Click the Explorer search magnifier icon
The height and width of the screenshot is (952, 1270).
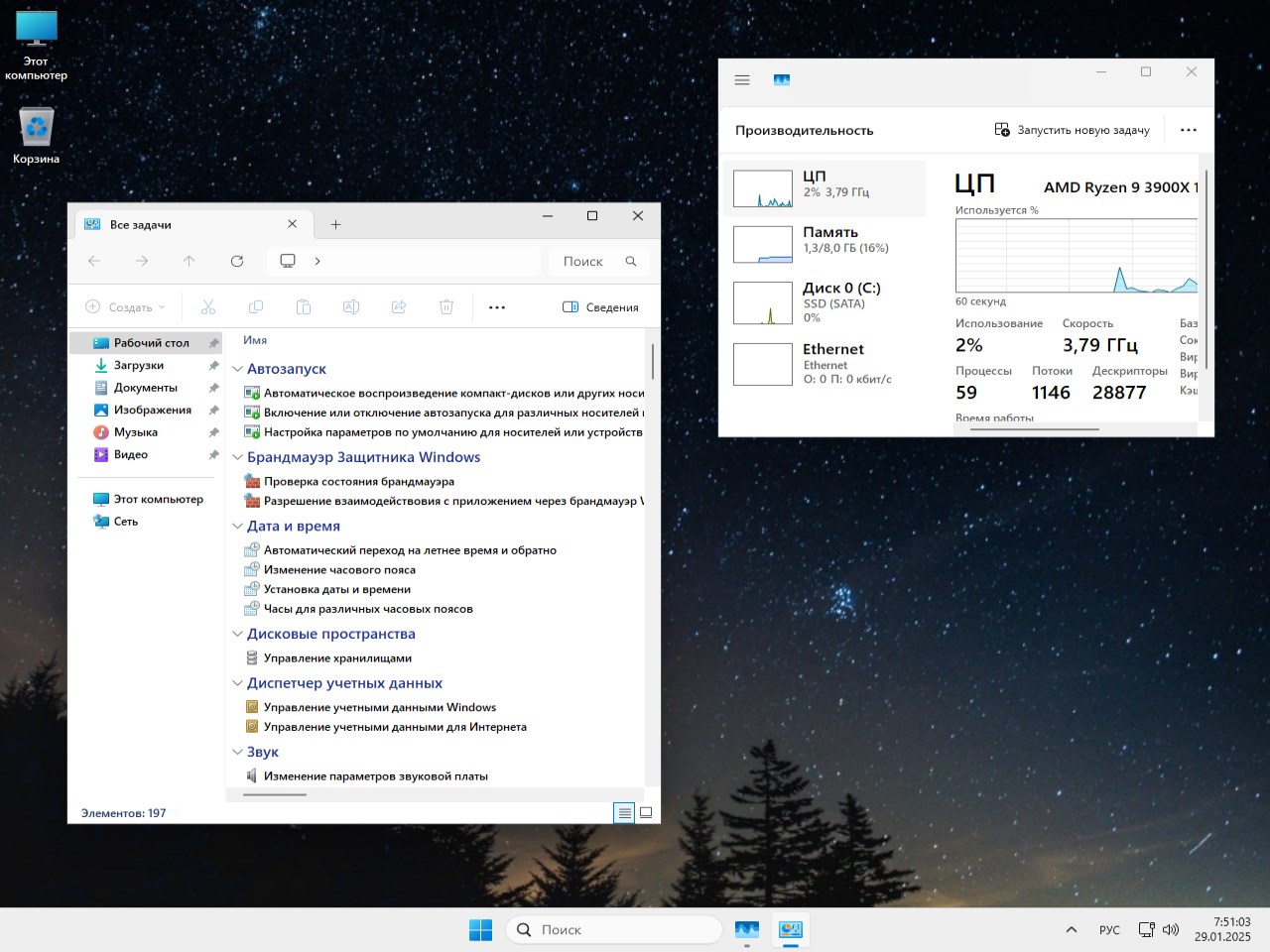(631, 261)
